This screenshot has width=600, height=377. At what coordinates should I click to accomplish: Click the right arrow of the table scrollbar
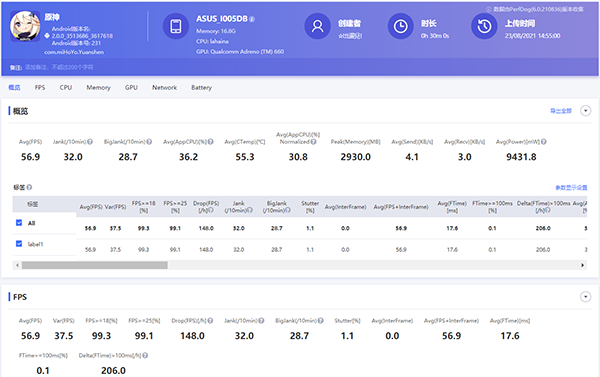[x=582, y=265]
